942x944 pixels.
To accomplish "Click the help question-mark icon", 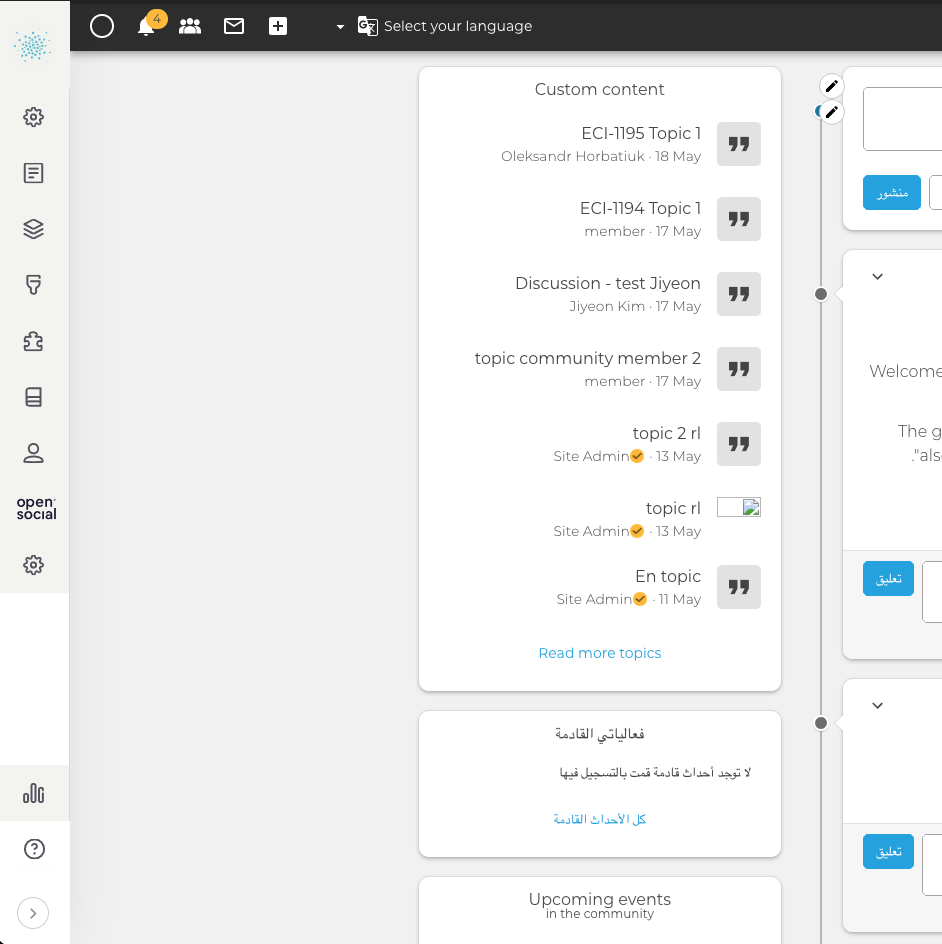I will [x=33, y=848].
